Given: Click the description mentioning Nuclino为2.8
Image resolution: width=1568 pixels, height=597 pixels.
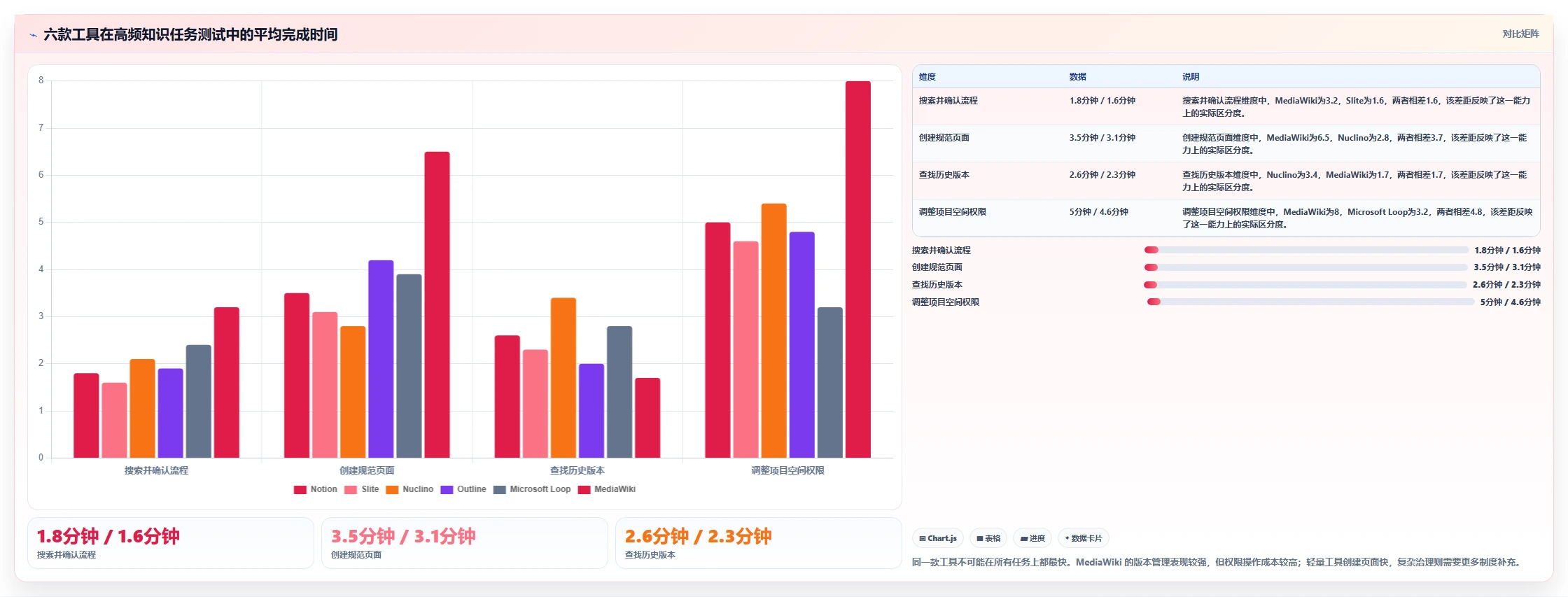Looking at the screenshot, I should click(x=1355, y=144).
